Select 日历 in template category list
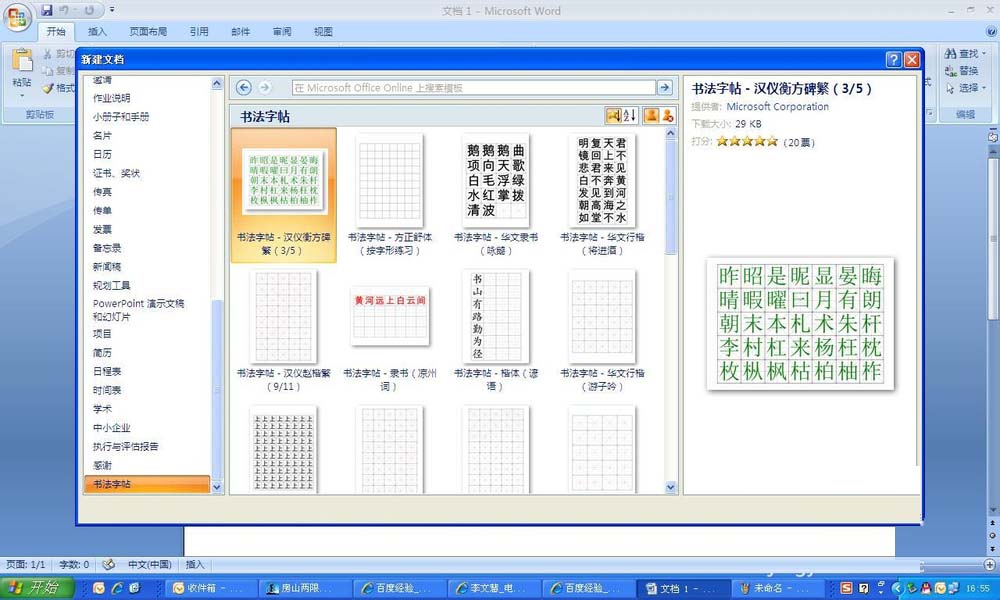Image resolution: width=1000 pixels, height=600 pixels. pos(102,154)
